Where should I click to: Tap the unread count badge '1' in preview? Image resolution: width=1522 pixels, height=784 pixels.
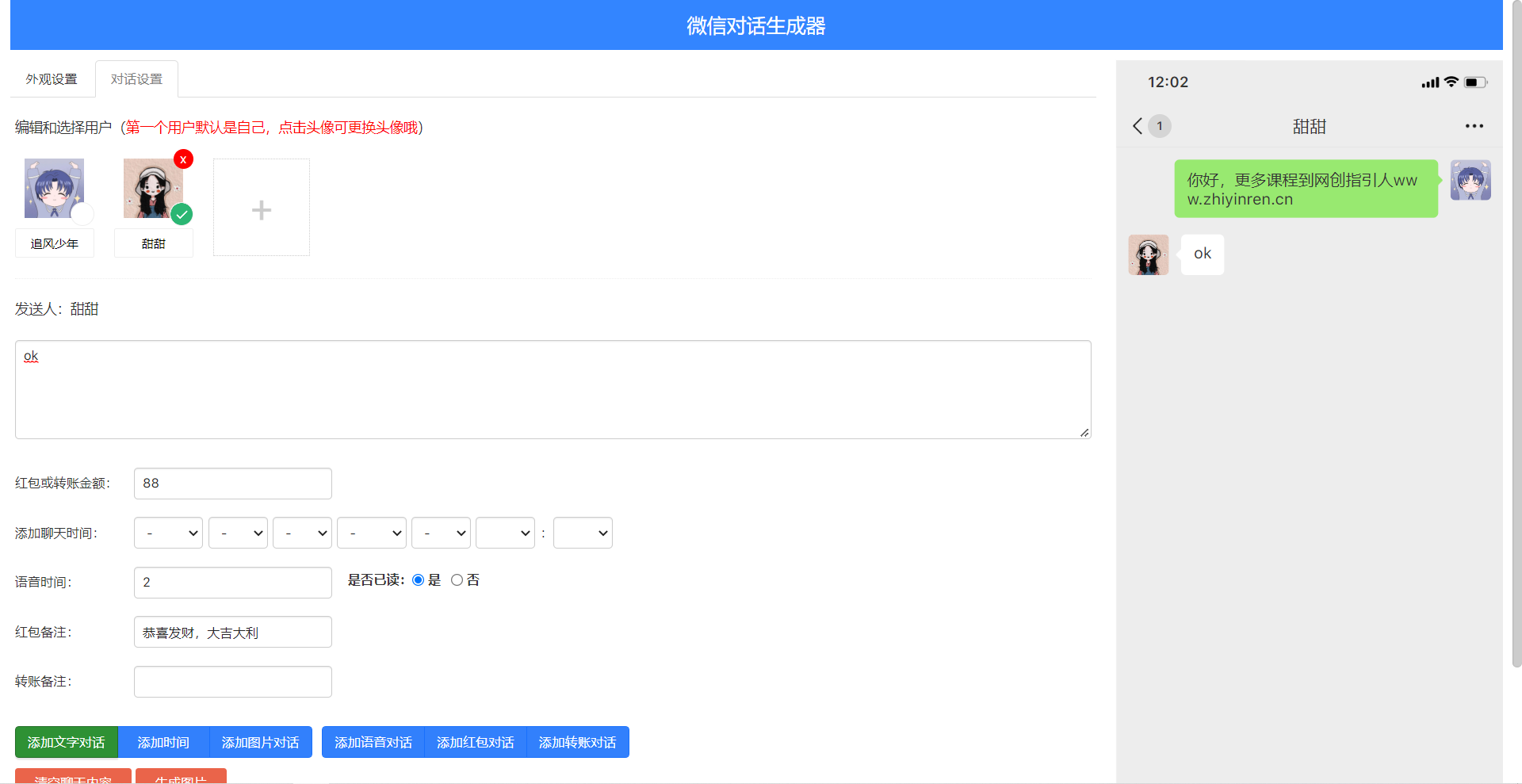(x=1160, y=126)
